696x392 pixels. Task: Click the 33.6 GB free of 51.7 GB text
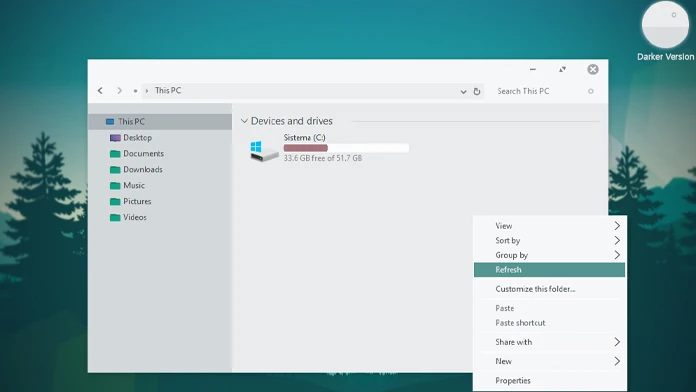click(x=323, y=158)
